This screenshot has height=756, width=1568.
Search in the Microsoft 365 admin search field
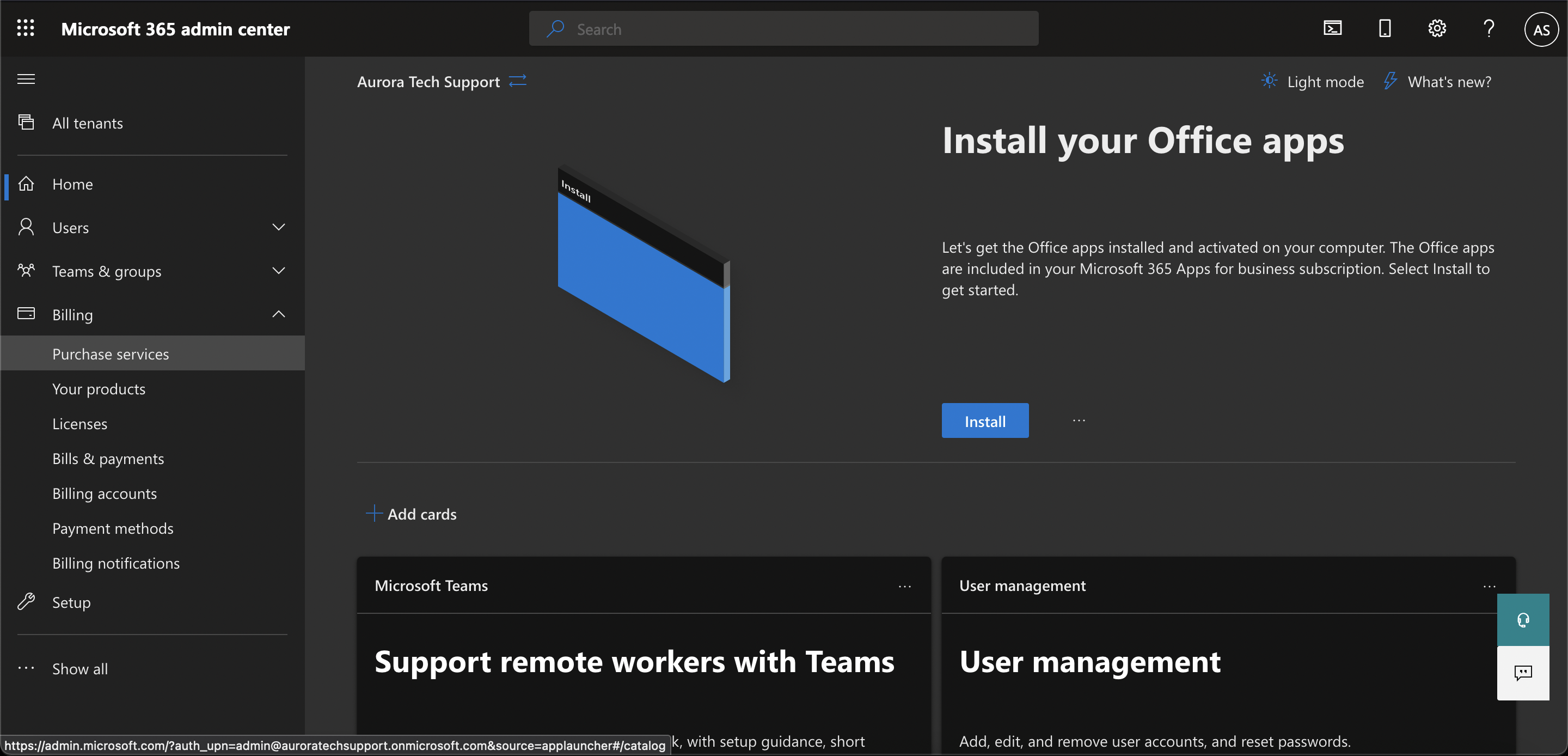pyautogui.click(x=783, y=28)
